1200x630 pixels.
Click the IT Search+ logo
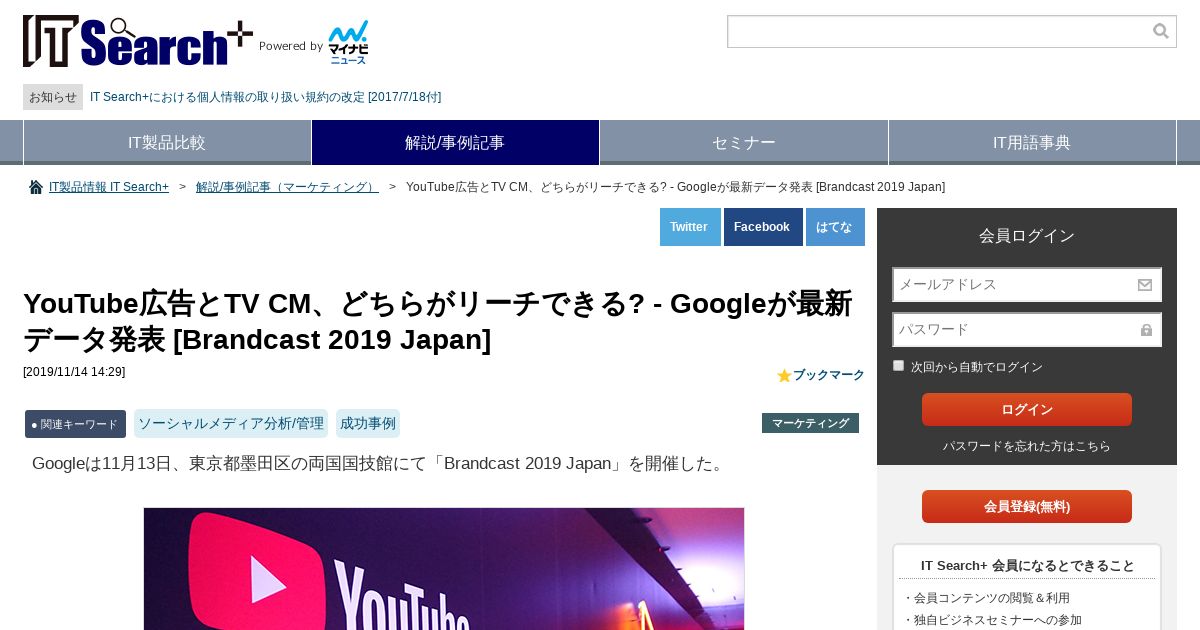[x=138, y=42]
